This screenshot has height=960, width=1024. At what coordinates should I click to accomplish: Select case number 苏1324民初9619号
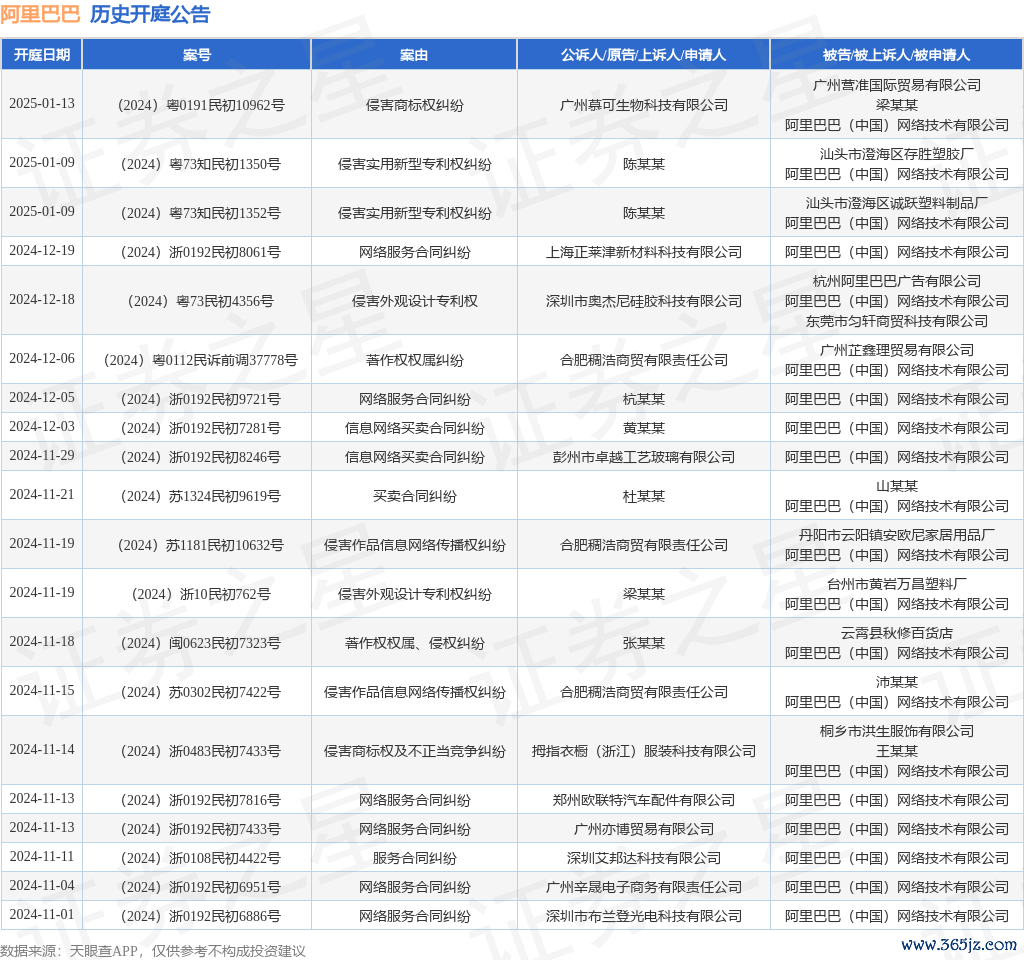tap(225, 496)
